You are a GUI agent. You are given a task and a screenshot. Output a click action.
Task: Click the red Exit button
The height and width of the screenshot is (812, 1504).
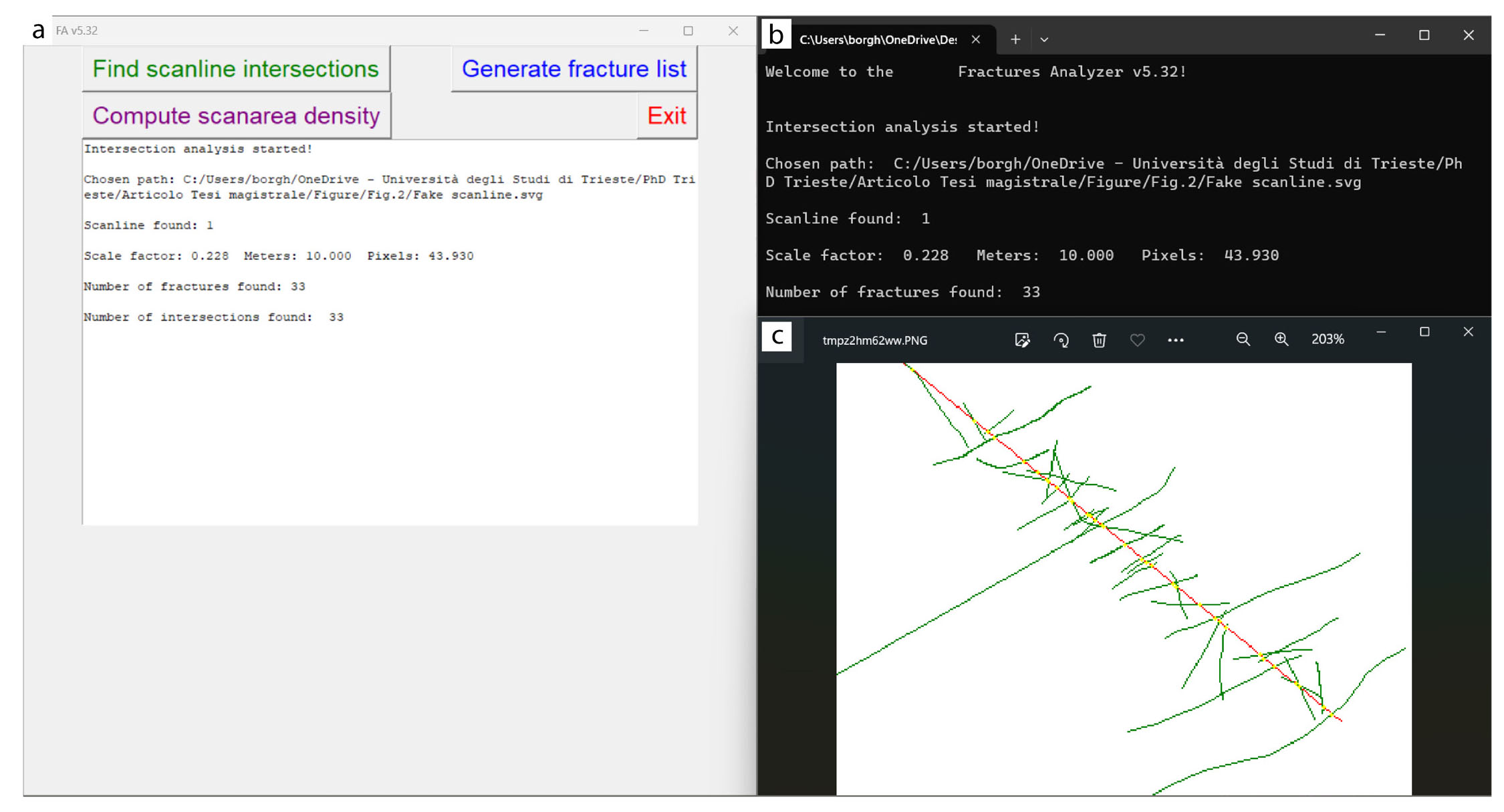click(x=666, y=116)
